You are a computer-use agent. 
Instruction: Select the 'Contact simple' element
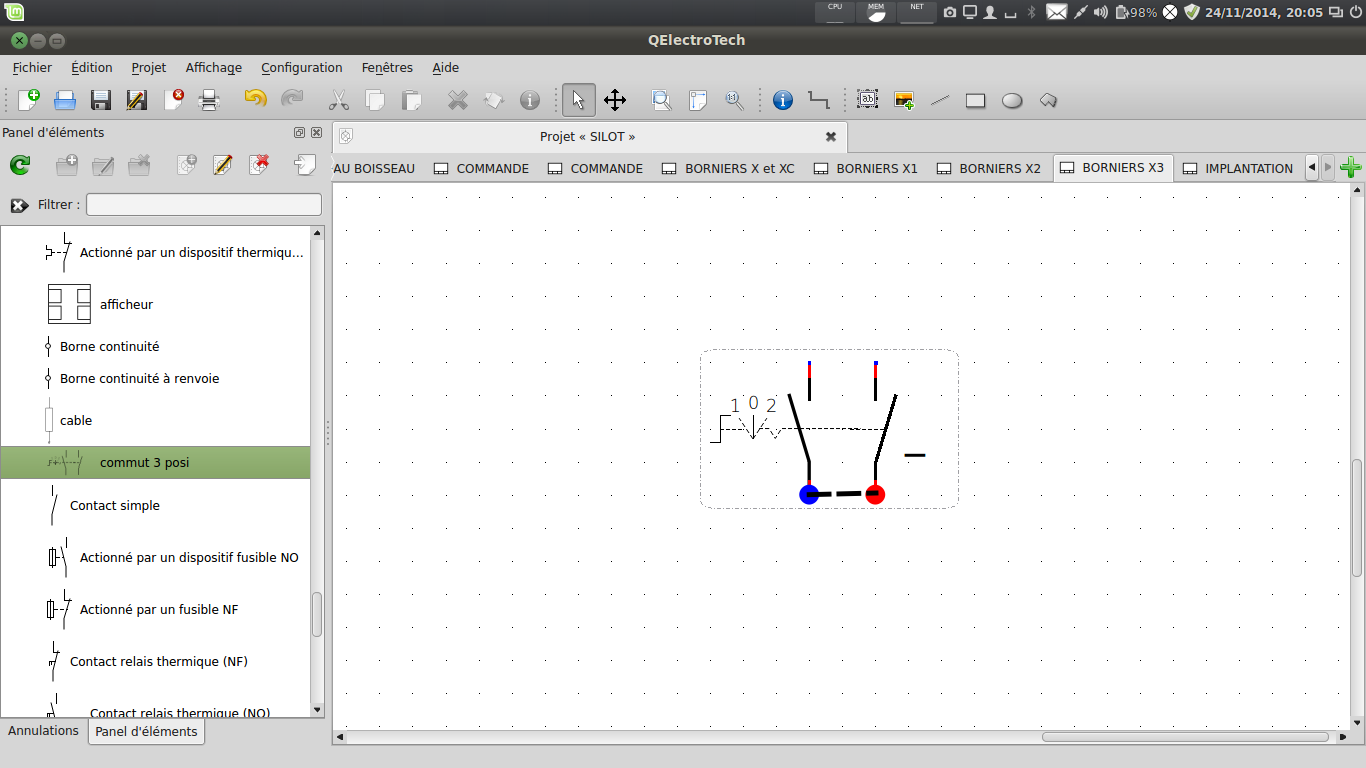(x=114, y=506)
